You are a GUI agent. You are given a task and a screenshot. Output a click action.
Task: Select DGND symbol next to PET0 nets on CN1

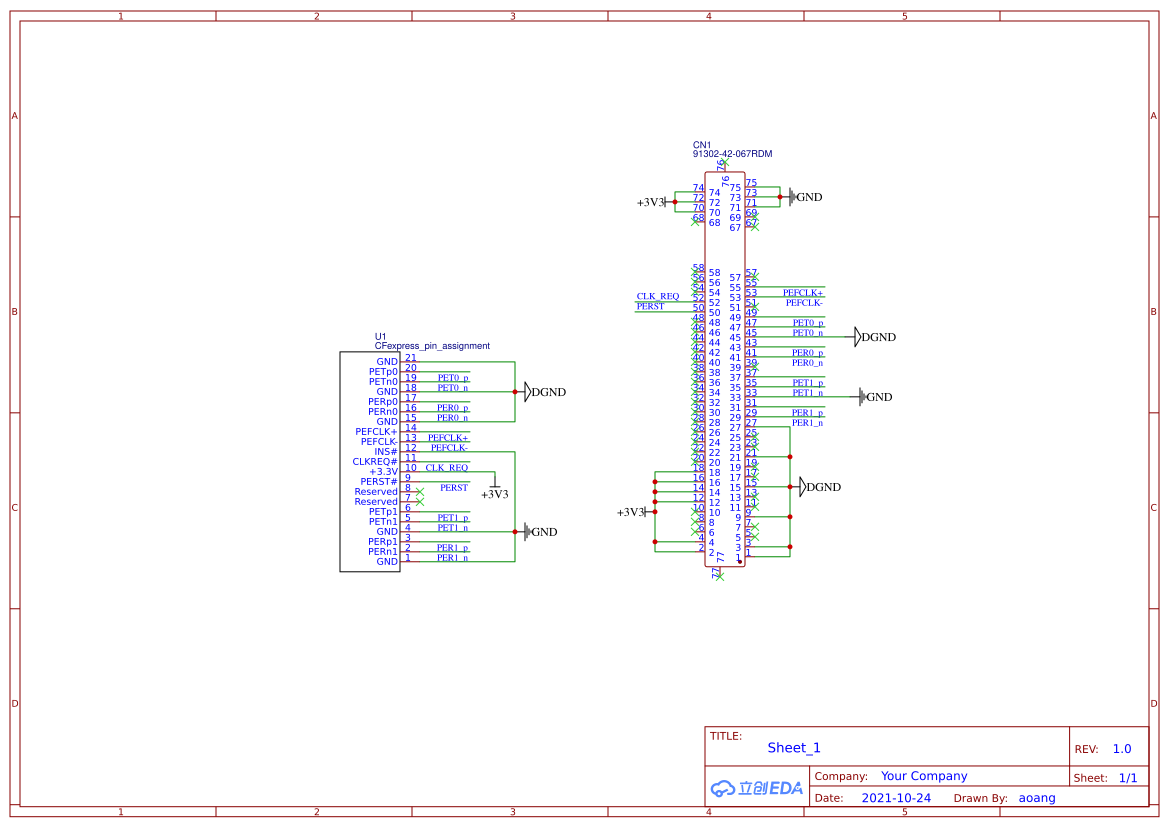coord(859,337)
